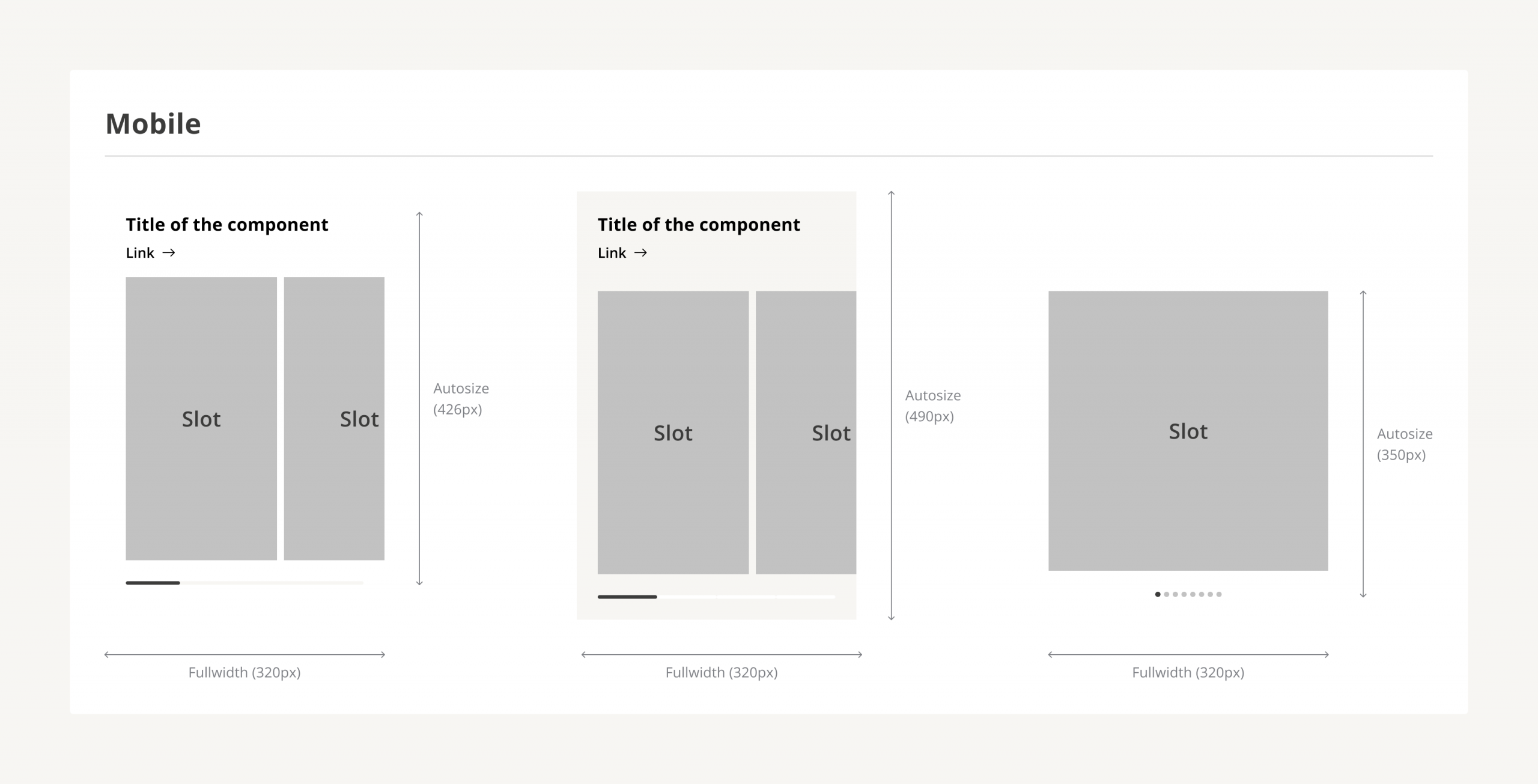The image size is (1538, 784).
Task: Select the cropped second Slot in white-background carousel
Action: [x=334, y=419]
